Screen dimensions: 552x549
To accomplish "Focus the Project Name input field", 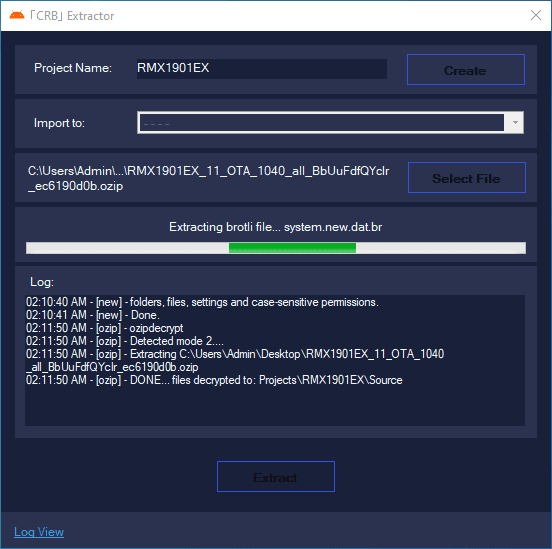I will click(x=262, y=68).
